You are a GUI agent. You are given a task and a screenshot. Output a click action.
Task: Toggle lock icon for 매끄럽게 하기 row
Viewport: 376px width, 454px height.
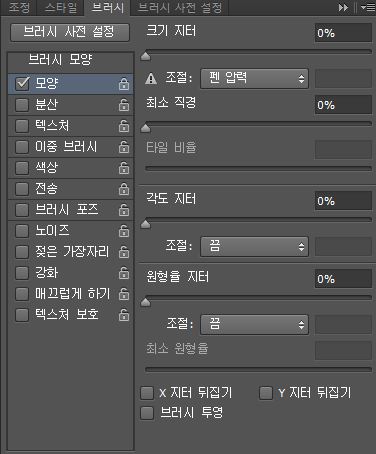pyautogui.click(x=124, y=294)
